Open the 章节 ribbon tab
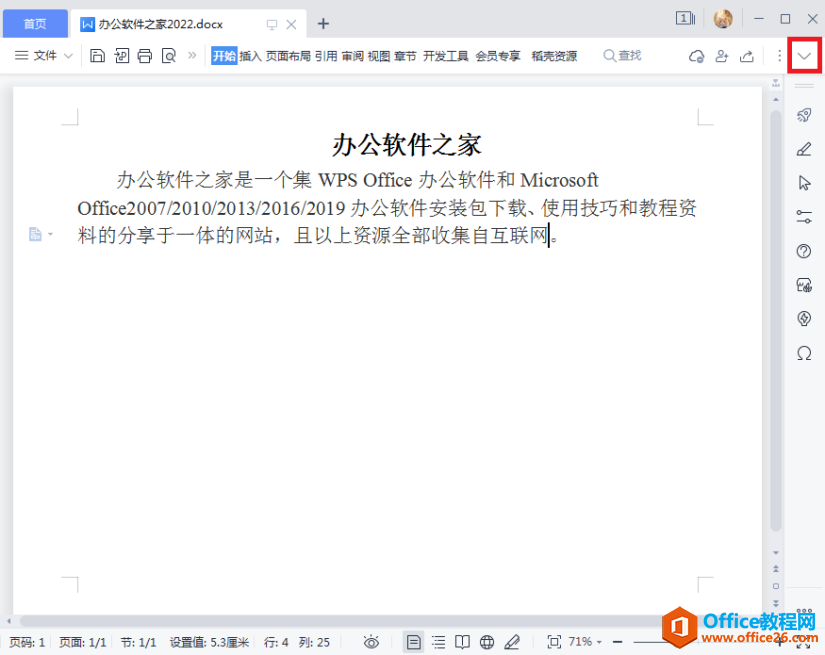The image size is (825, 655). (x=405, y=56)
